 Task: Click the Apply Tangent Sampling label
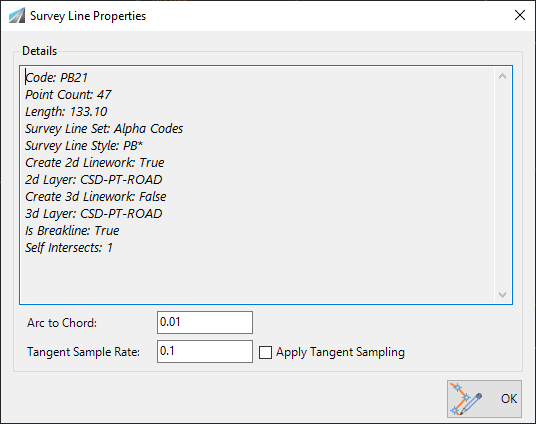point(340,352)
